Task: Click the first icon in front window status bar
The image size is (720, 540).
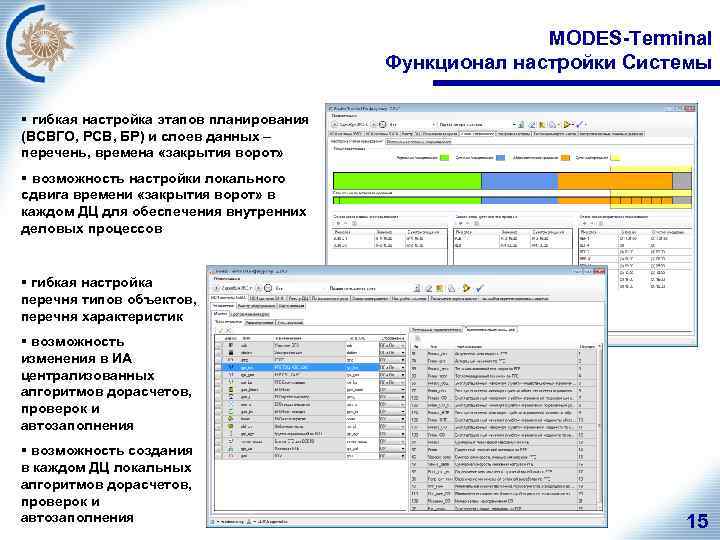Action: coord(214,522)
